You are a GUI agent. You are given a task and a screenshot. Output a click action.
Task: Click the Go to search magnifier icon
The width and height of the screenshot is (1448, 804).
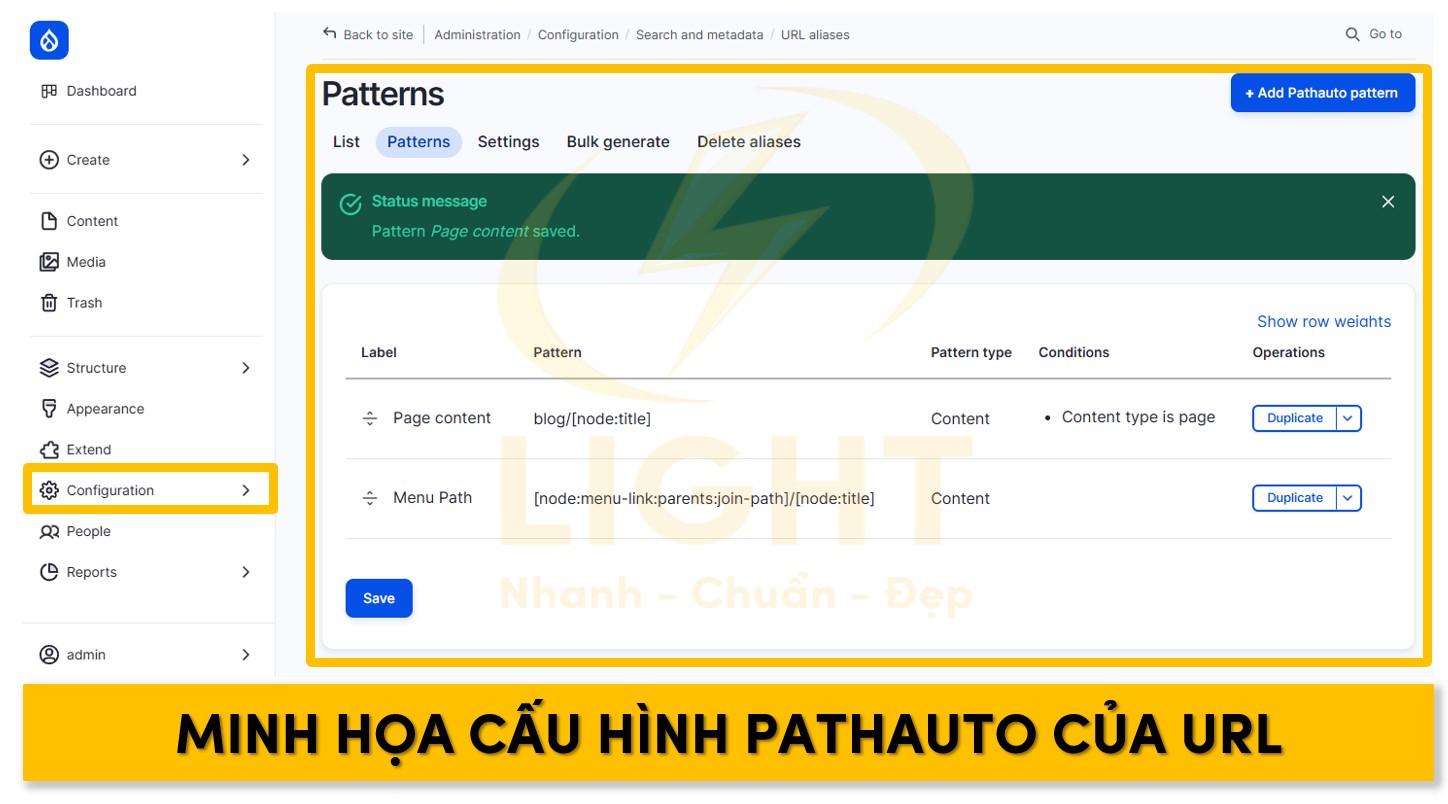coord(1353,34)
